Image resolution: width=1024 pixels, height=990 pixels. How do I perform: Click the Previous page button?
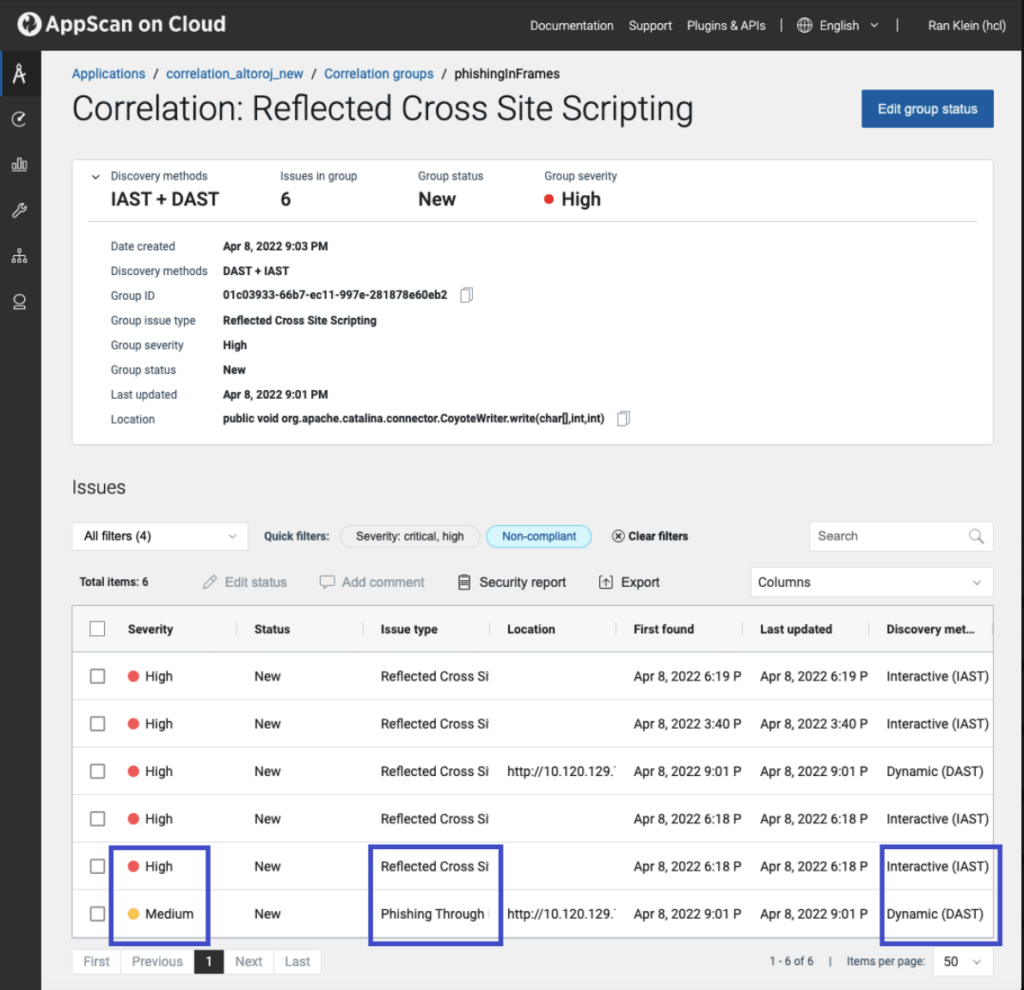tap(157, 961)
